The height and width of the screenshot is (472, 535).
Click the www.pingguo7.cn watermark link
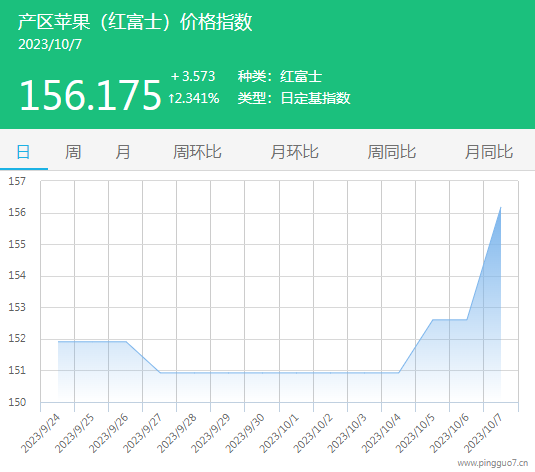492,463
